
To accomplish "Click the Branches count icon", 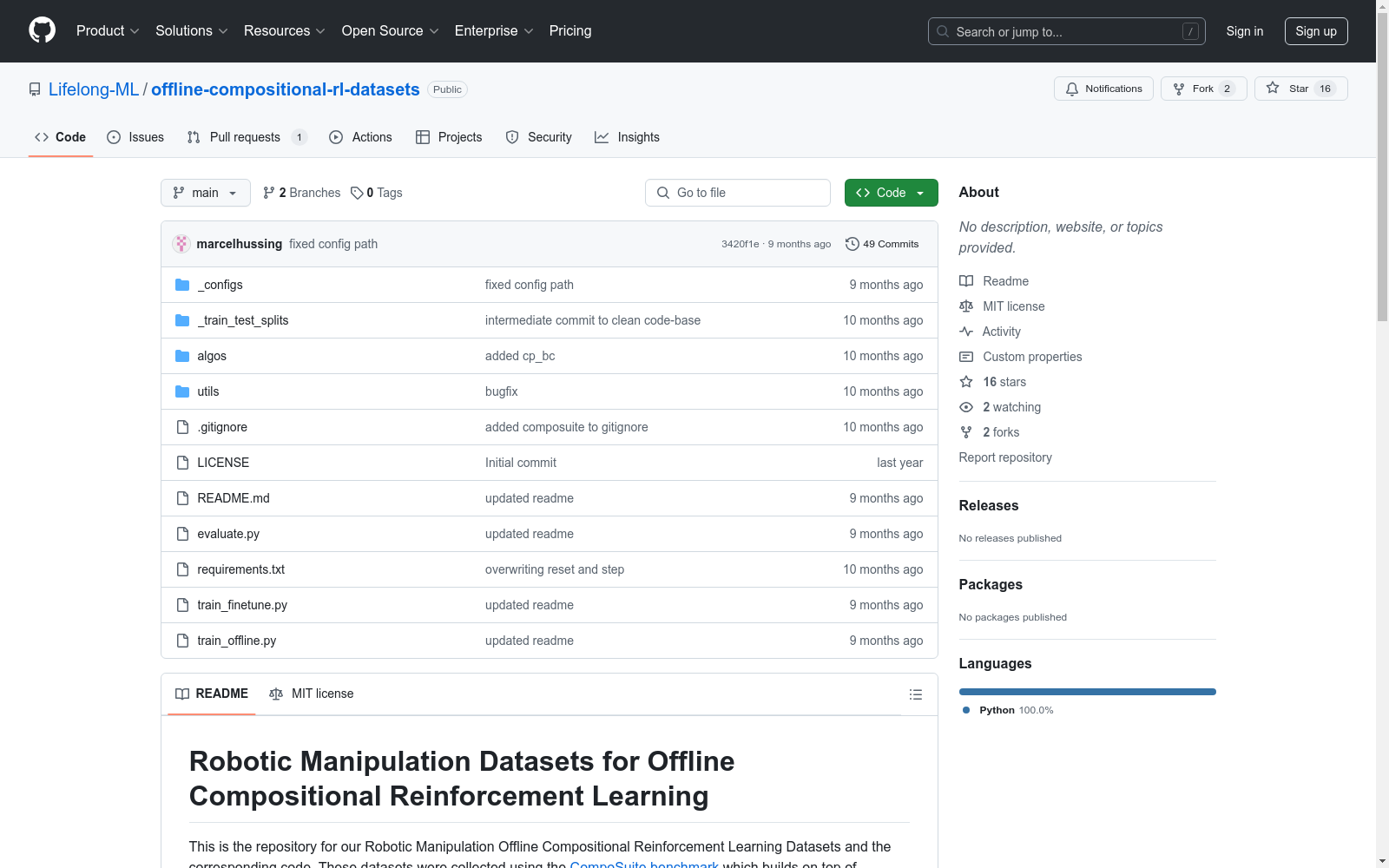I will pos(269,193).
